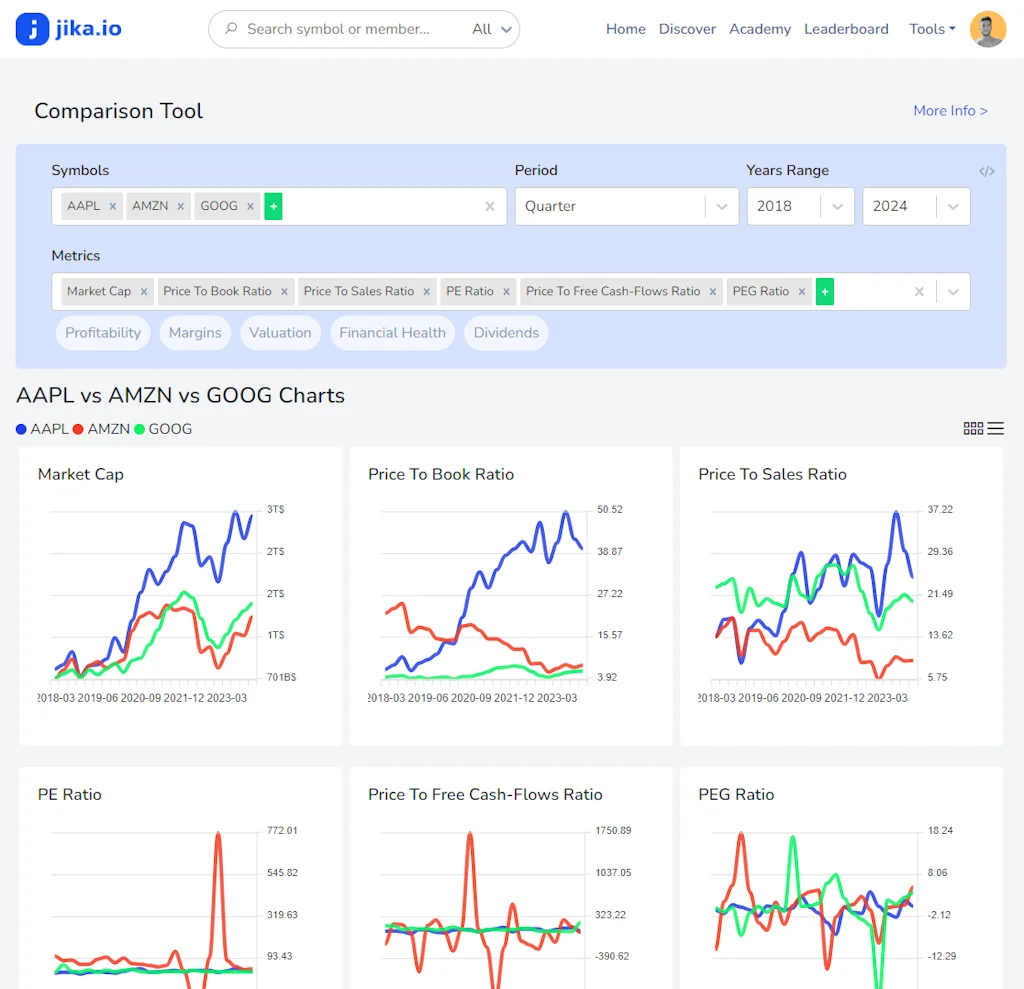Expand the 2018 start year dropdown
The height and width of the screenshot is (989, 1024).
800,206
